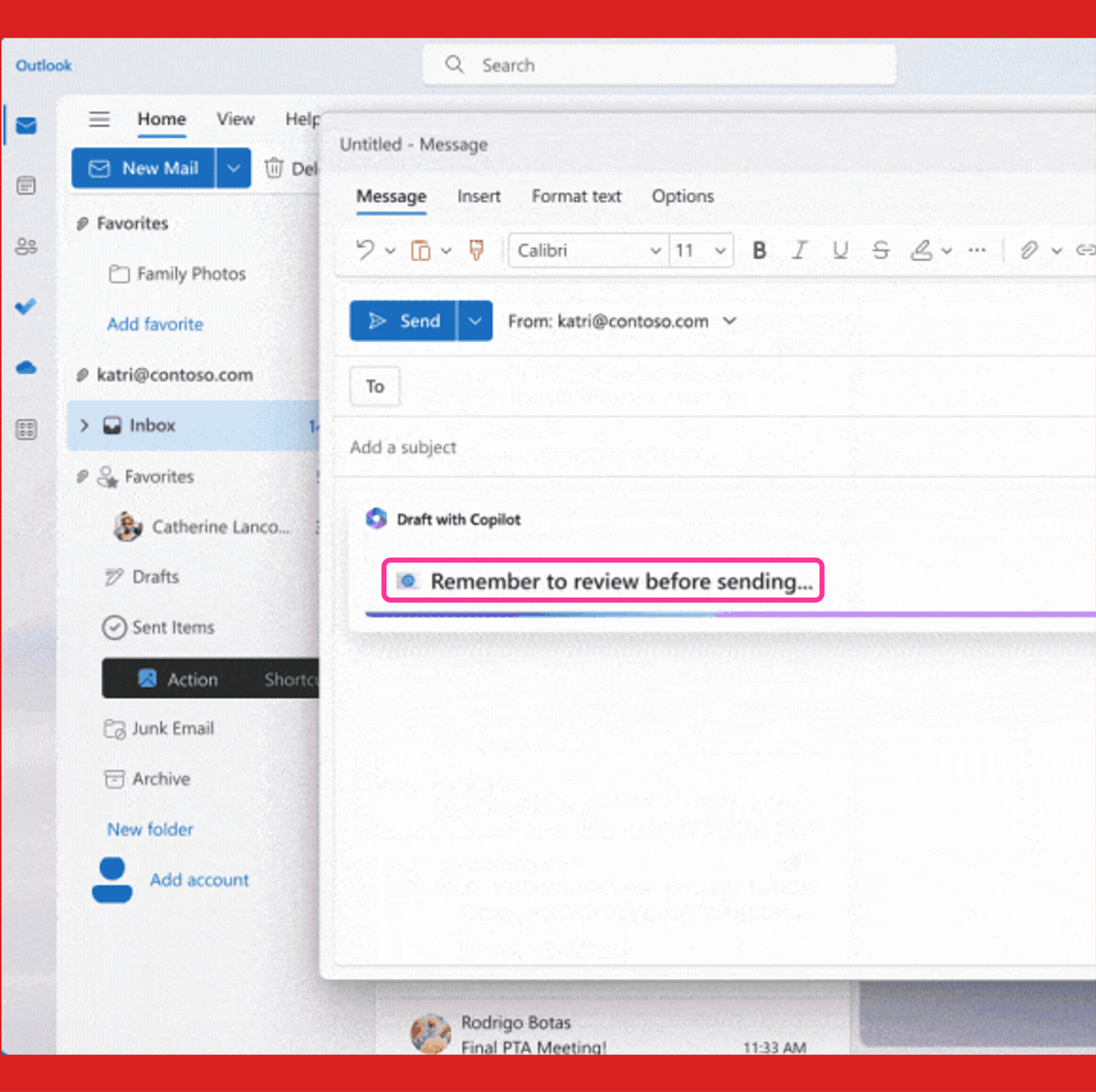Open the Send options dropdown arrow
This screenshot has width=1096, height=1092.
click(x=475, y=320)
